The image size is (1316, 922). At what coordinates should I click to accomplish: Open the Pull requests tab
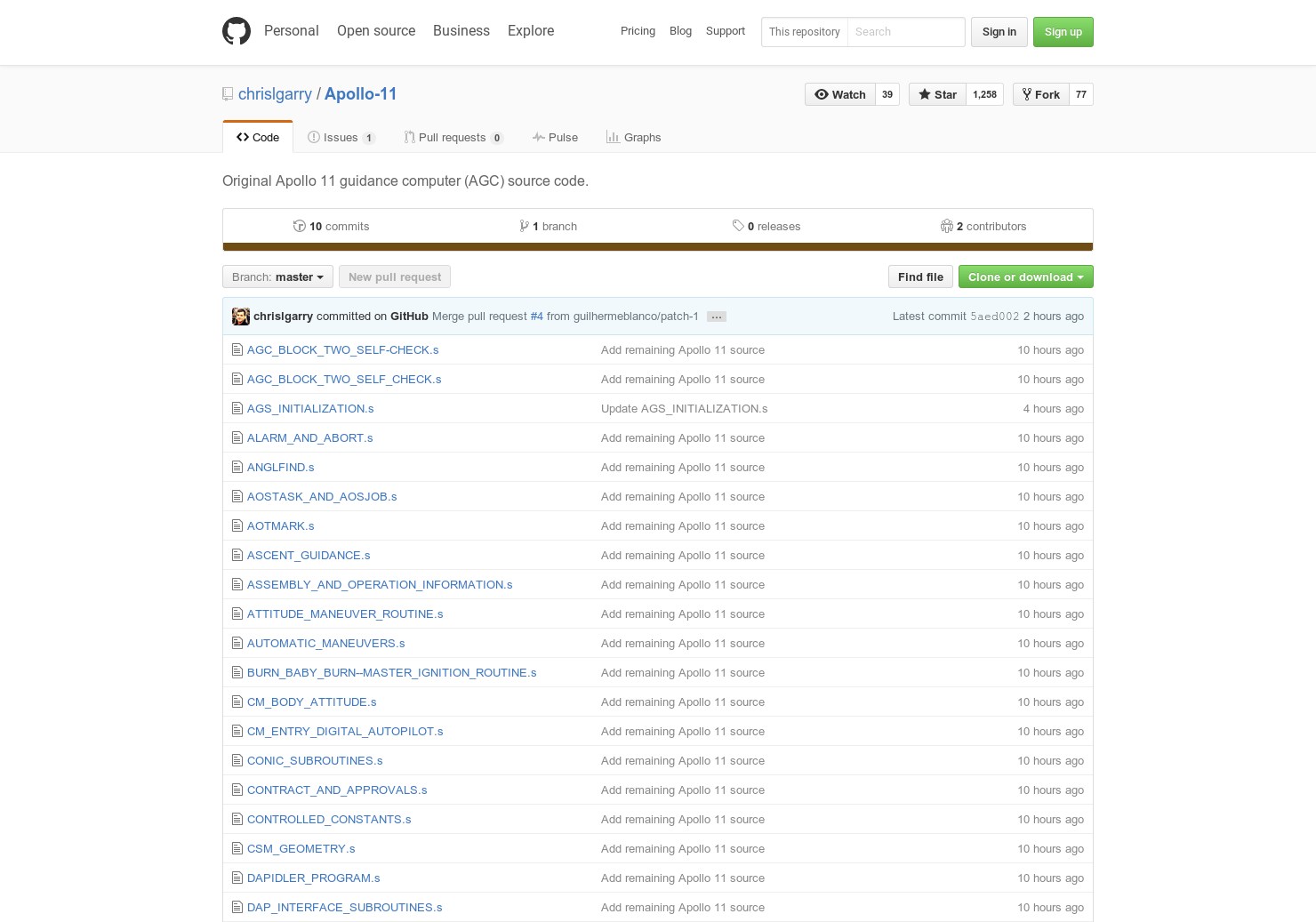(453, 138)
